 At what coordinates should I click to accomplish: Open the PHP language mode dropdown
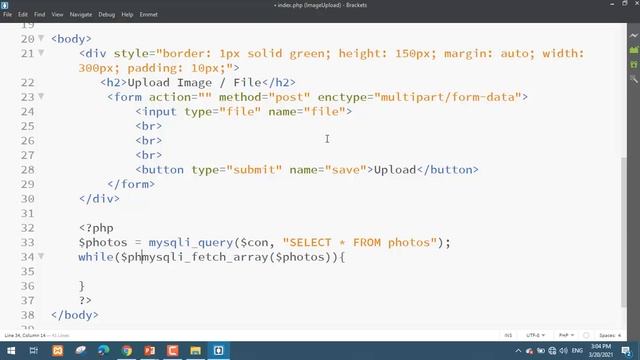point(567,335)
